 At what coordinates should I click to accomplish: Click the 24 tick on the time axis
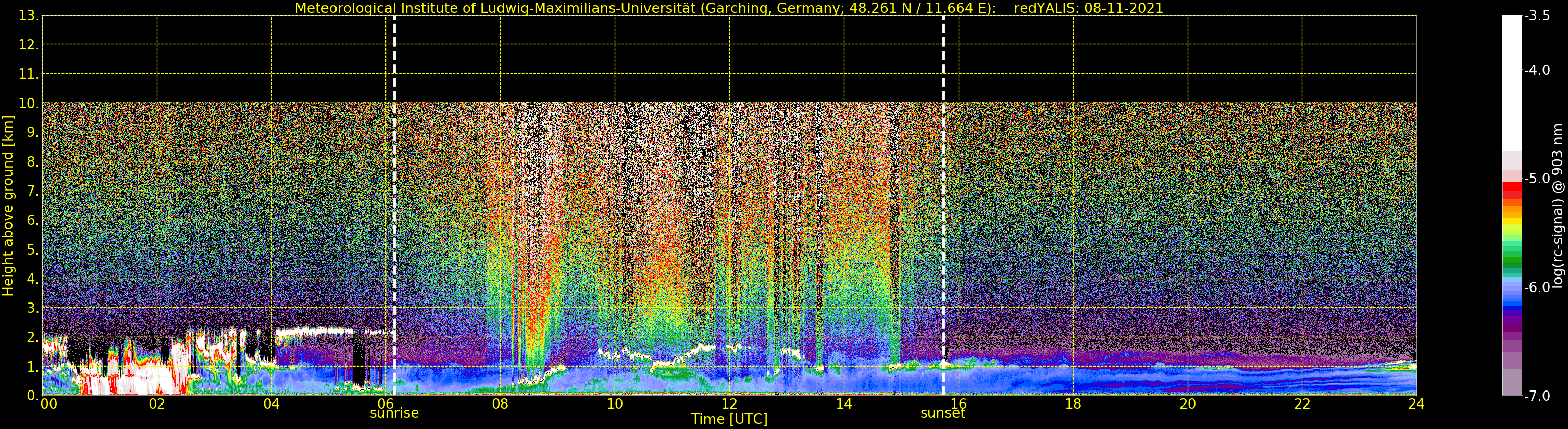coord(1416,404)
